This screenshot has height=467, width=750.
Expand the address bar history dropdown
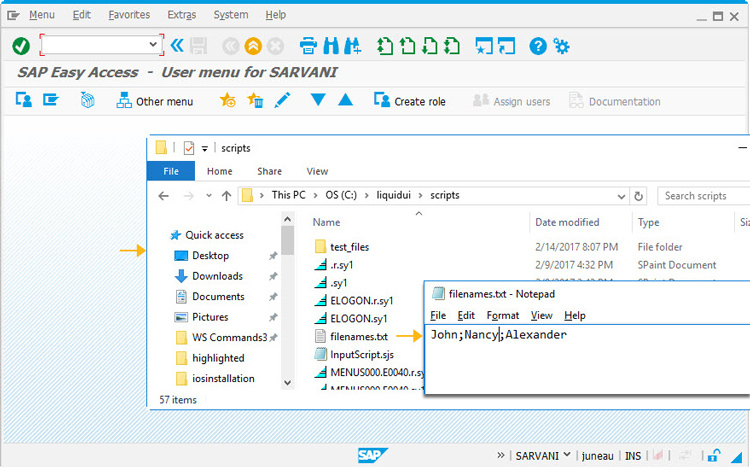tap(621, 196)
